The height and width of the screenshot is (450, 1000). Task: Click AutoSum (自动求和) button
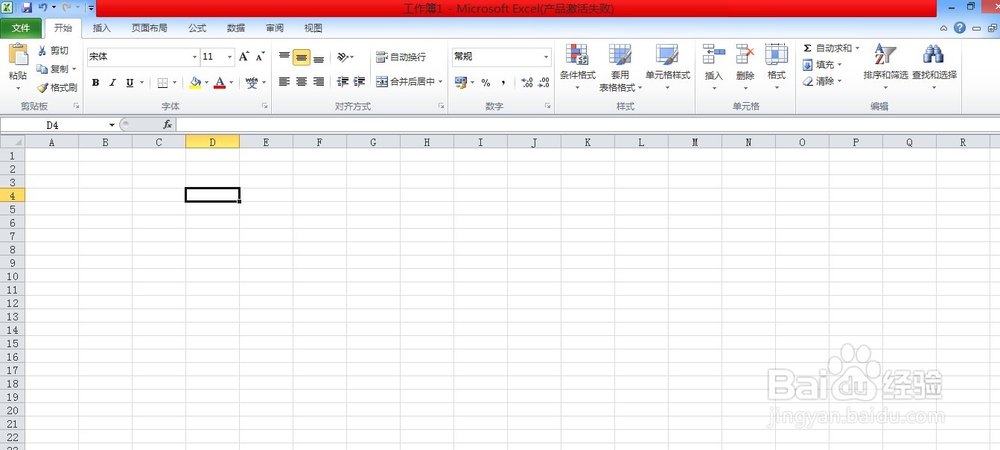[x=827, y=48]
